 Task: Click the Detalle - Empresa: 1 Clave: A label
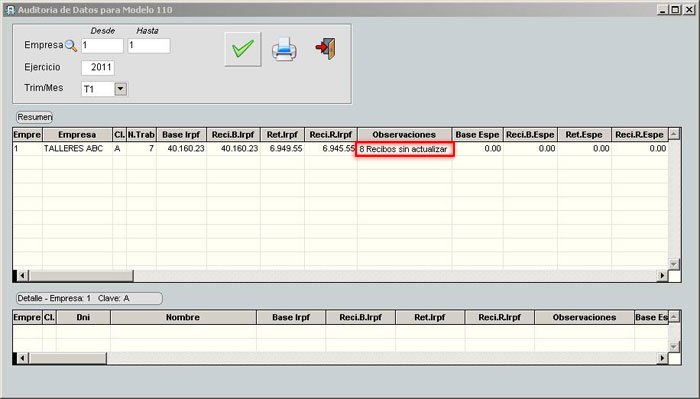click(89, 298)
